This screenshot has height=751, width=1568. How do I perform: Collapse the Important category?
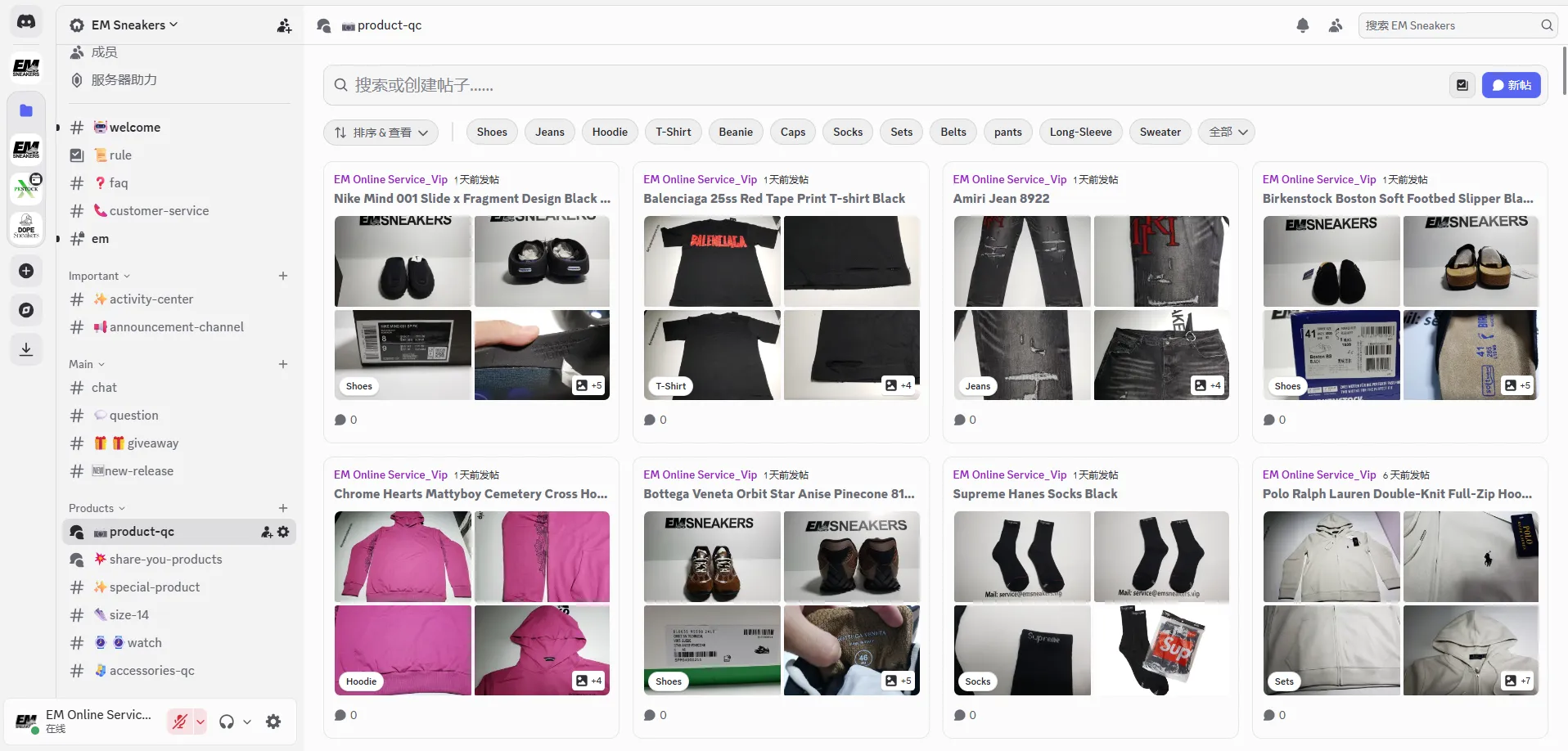[99, 277]
